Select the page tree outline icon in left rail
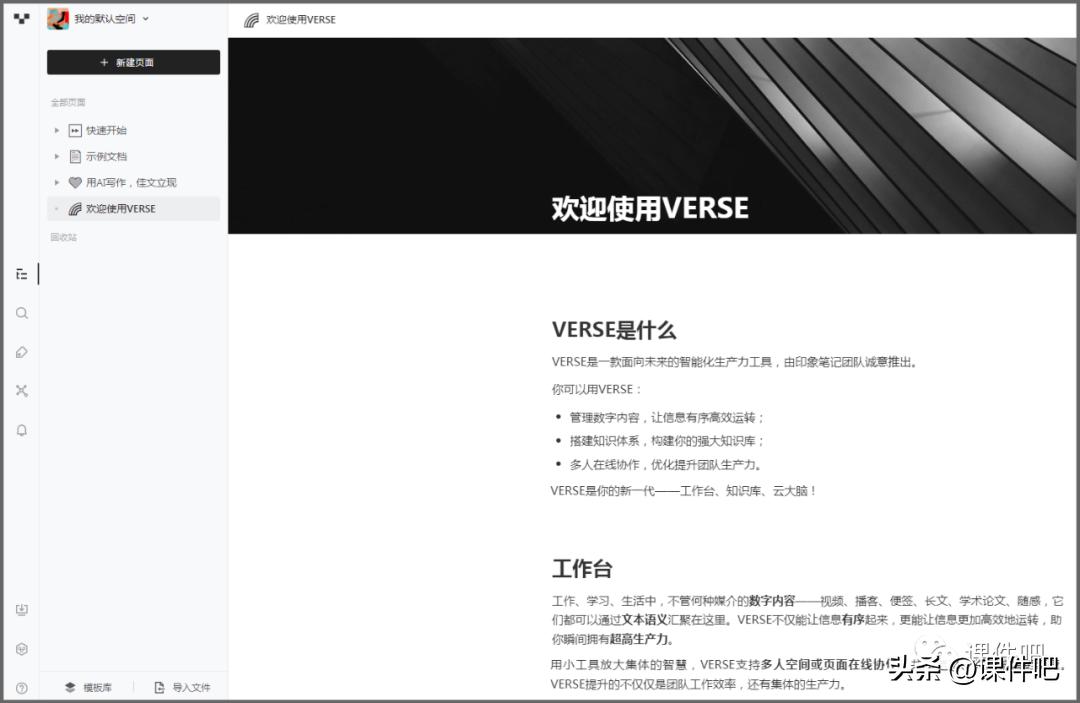 coord(22,274)
